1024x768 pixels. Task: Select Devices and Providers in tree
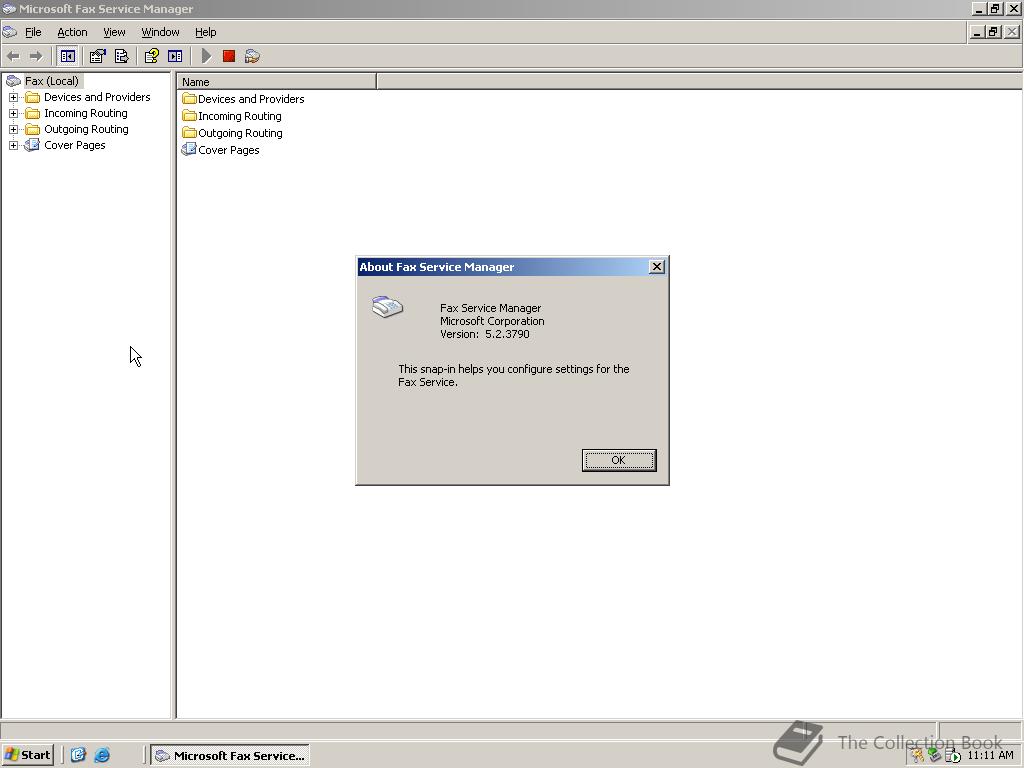pyautogui.click(x=97, y=97)
